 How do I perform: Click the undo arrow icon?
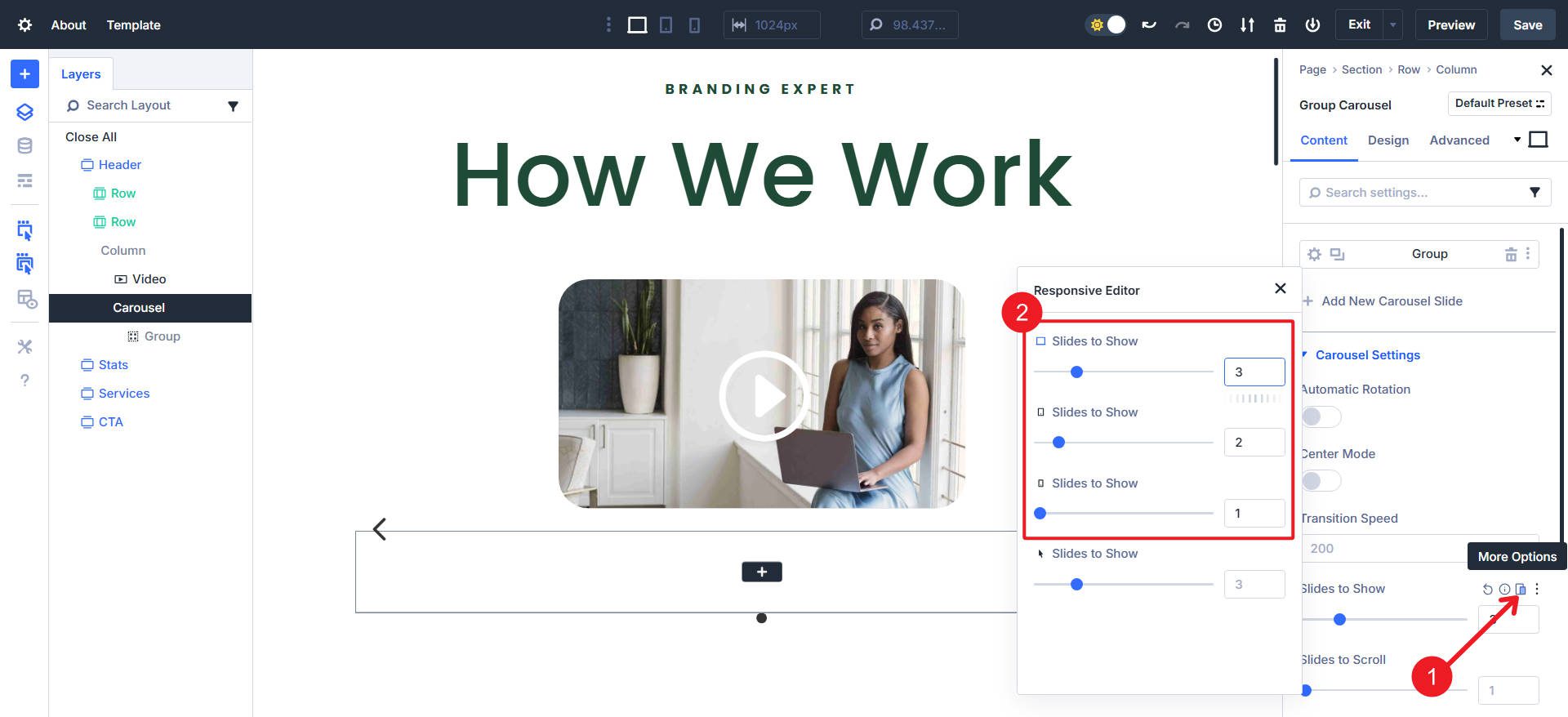click(1149, 25)
